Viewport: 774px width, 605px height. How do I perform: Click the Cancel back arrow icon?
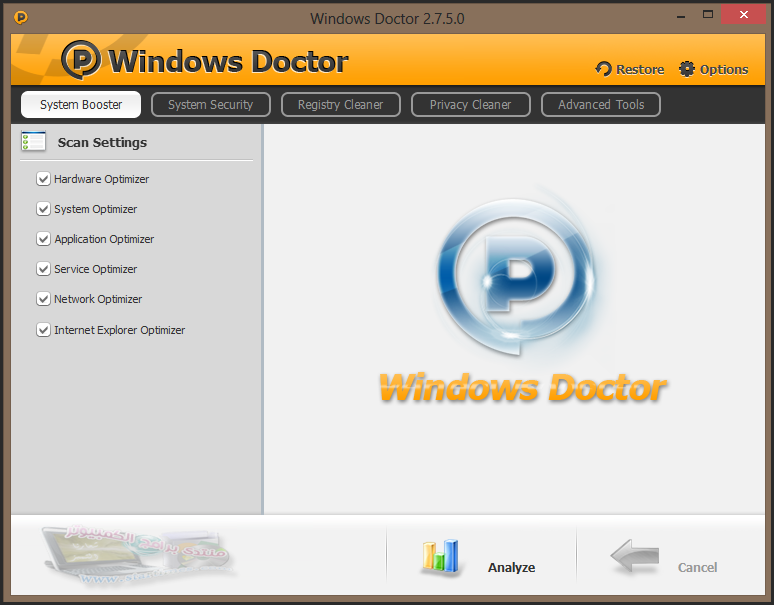click(x=635, y=556)
